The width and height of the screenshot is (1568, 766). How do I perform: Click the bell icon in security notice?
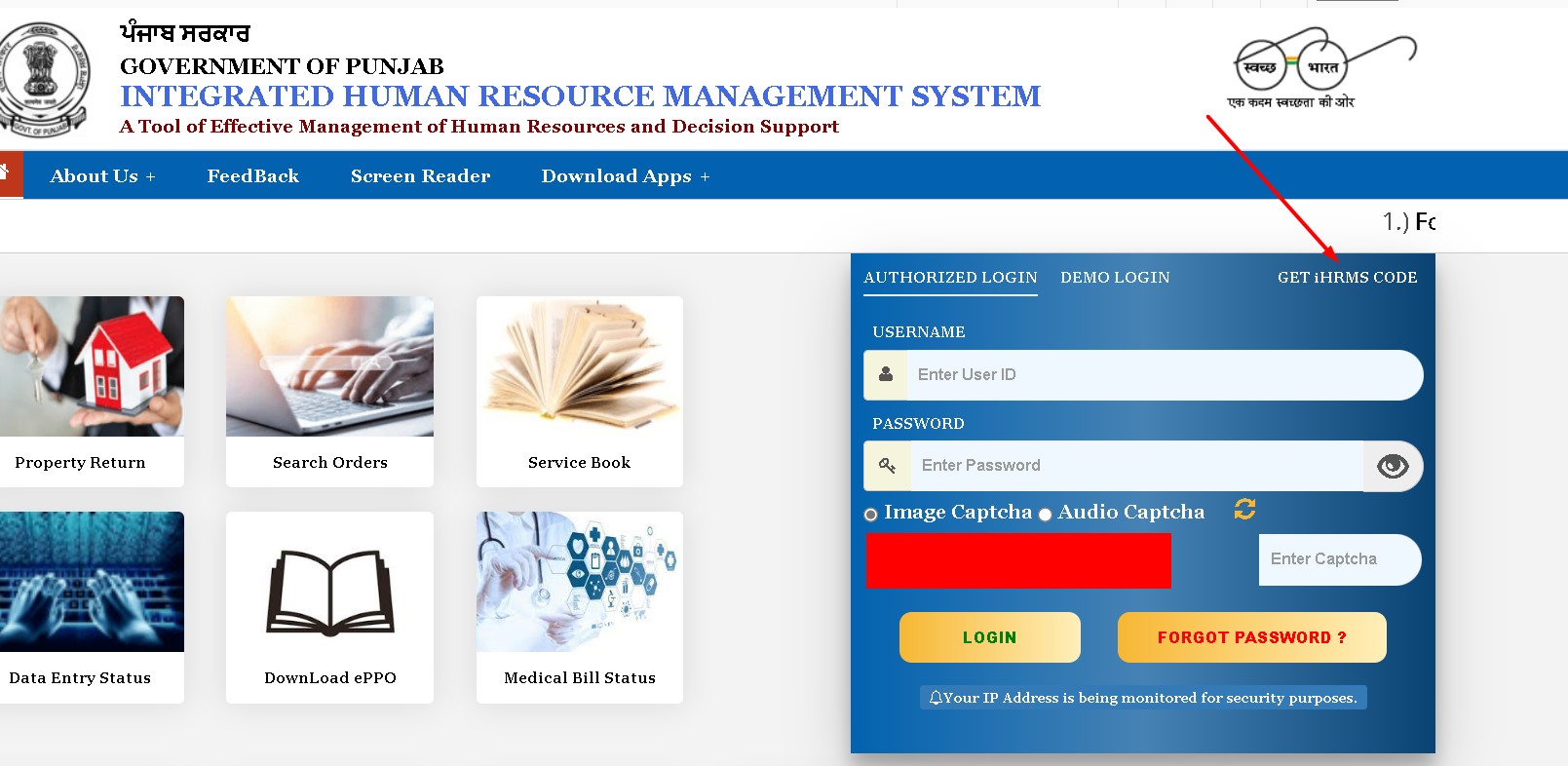click(936, 698)
